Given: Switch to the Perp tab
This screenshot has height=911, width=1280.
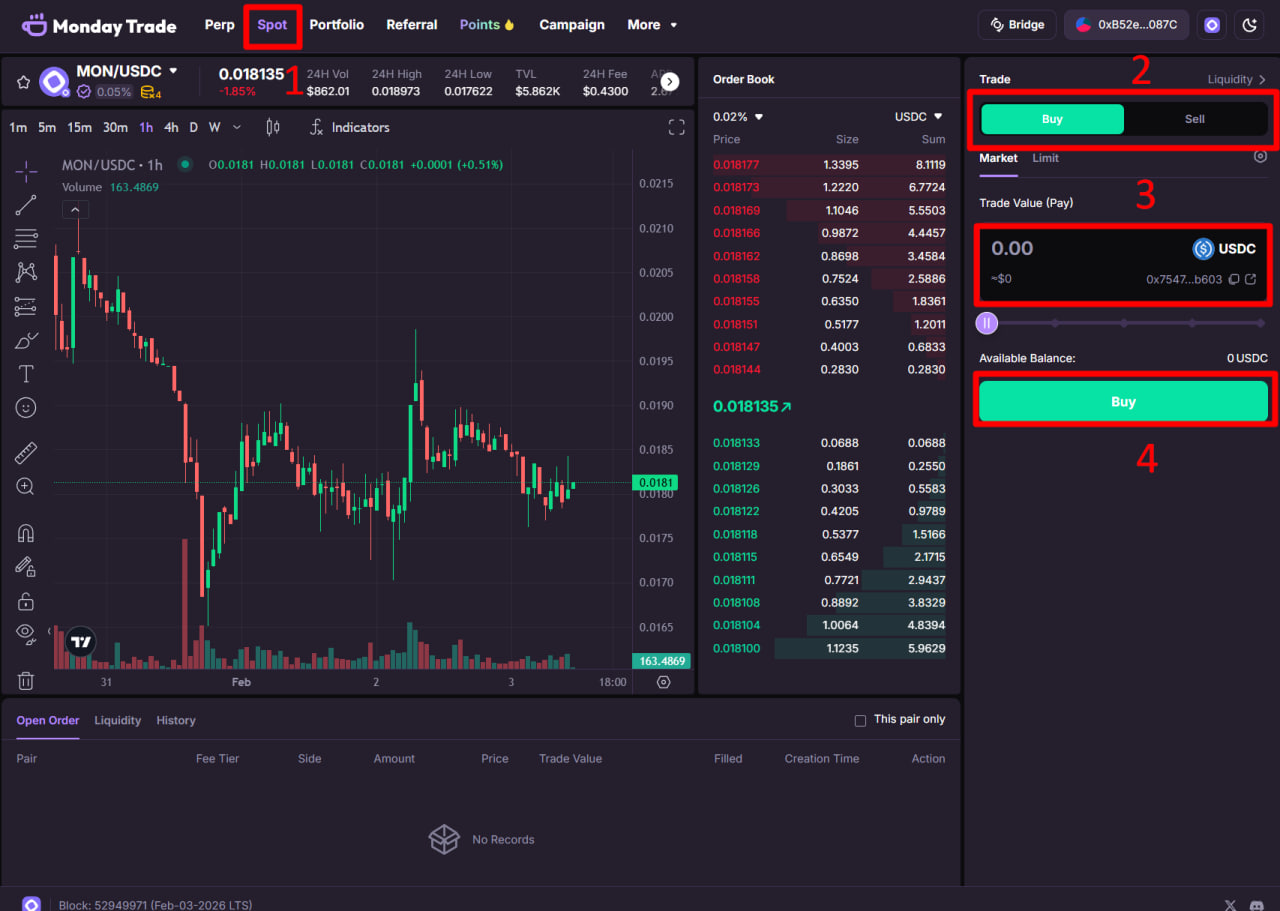Looking at the screenshot, I should point(219,25).
